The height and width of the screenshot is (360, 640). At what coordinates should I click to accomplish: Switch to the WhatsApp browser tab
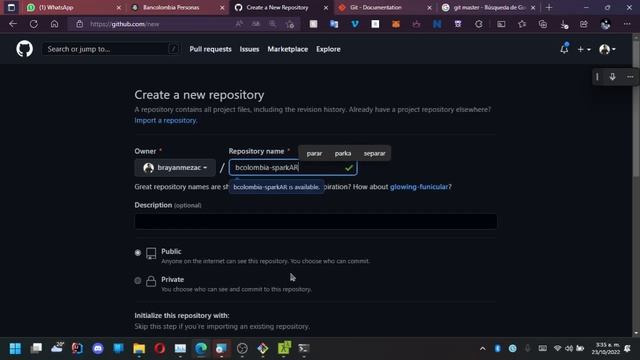click(73, 7)
